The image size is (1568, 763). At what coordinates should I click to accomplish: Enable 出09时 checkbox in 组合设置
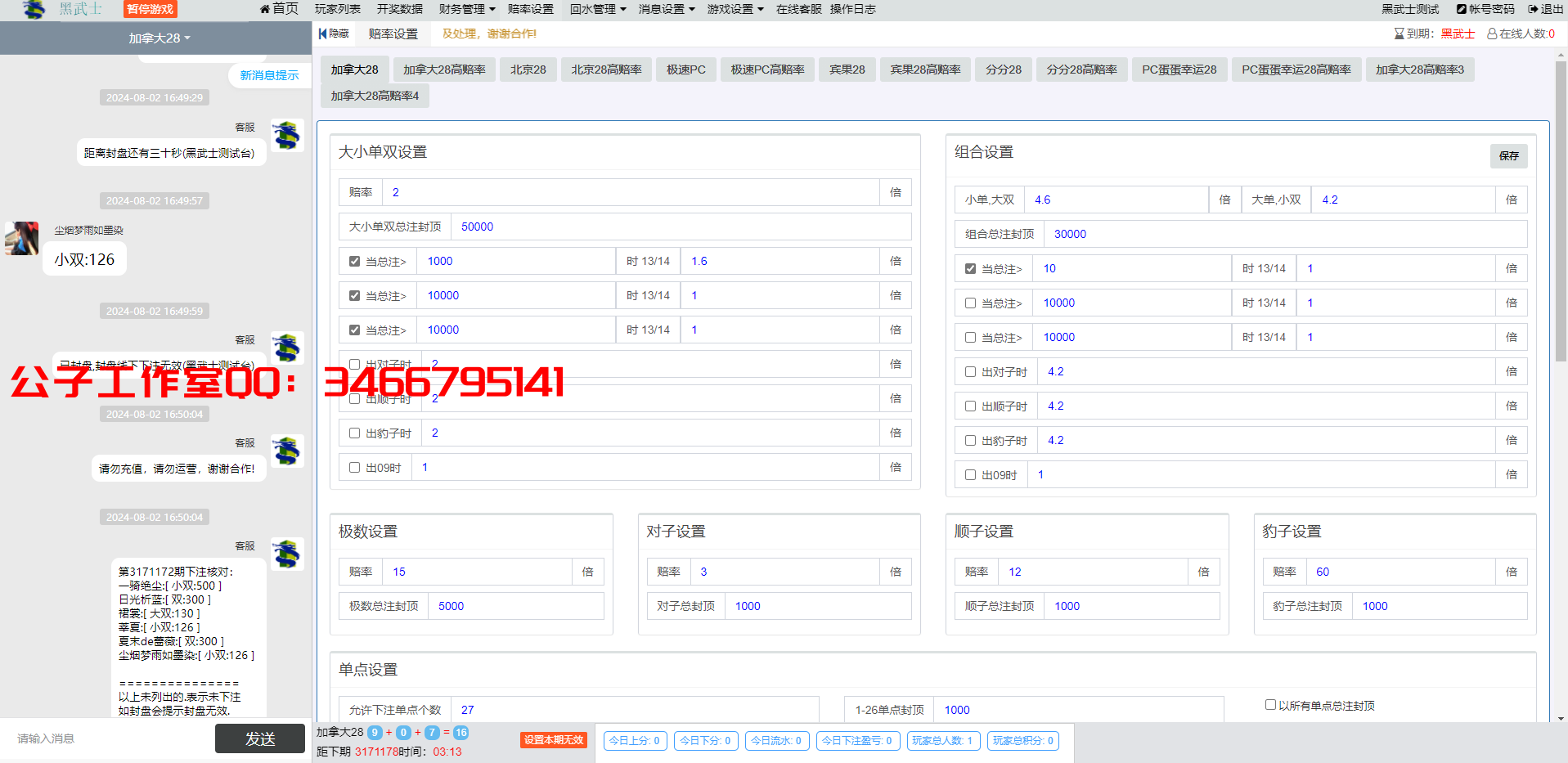coord(970,475)
